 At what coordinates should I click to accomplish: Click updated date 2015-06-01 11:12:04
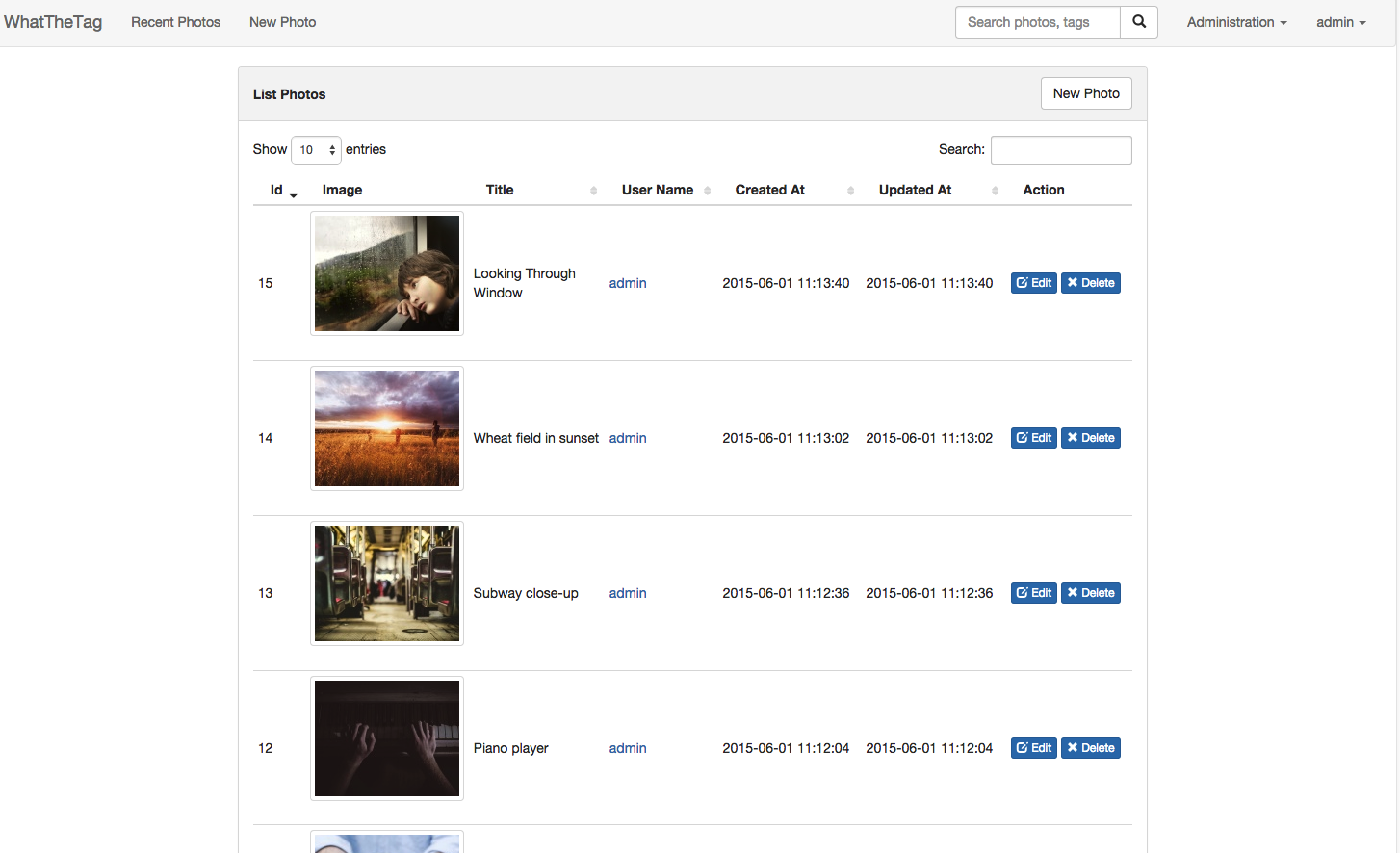929,748
